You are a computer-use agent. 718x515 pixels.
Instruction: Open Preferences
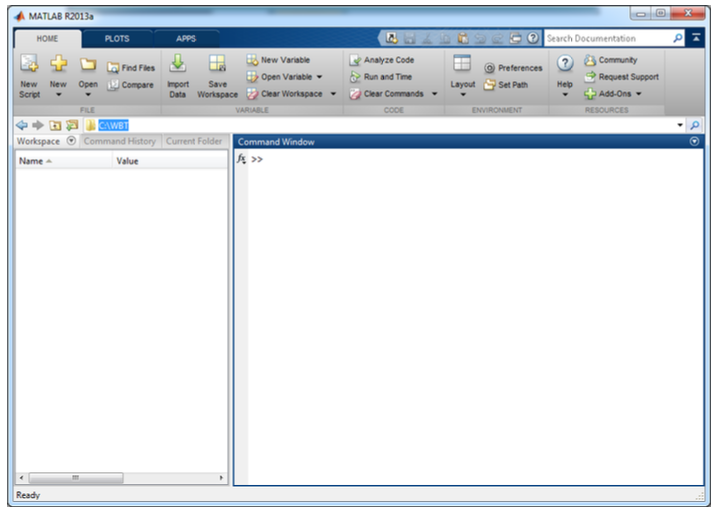[513, 68]
